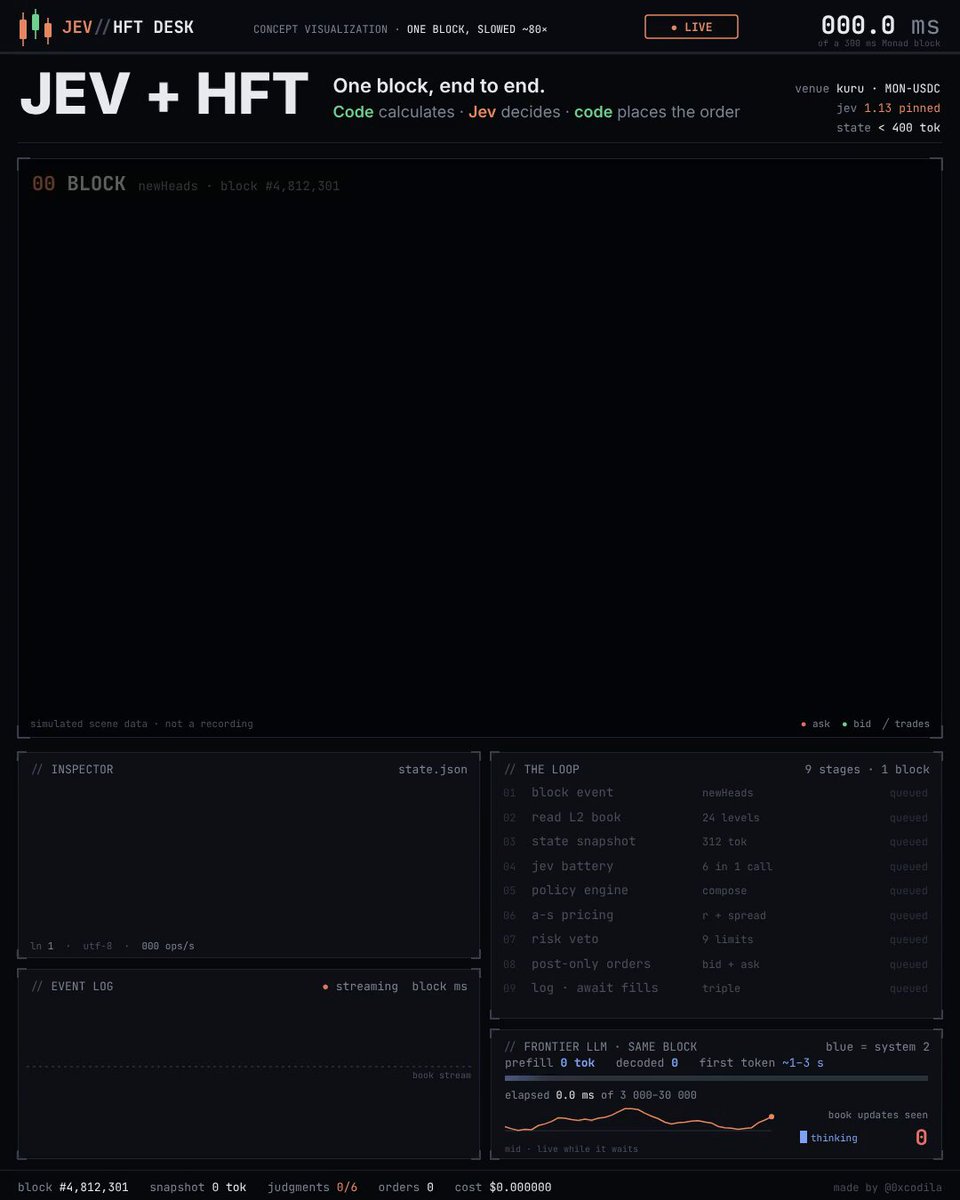Select the jev battery stage row
960x1200 pixels.
coord(716,866)
